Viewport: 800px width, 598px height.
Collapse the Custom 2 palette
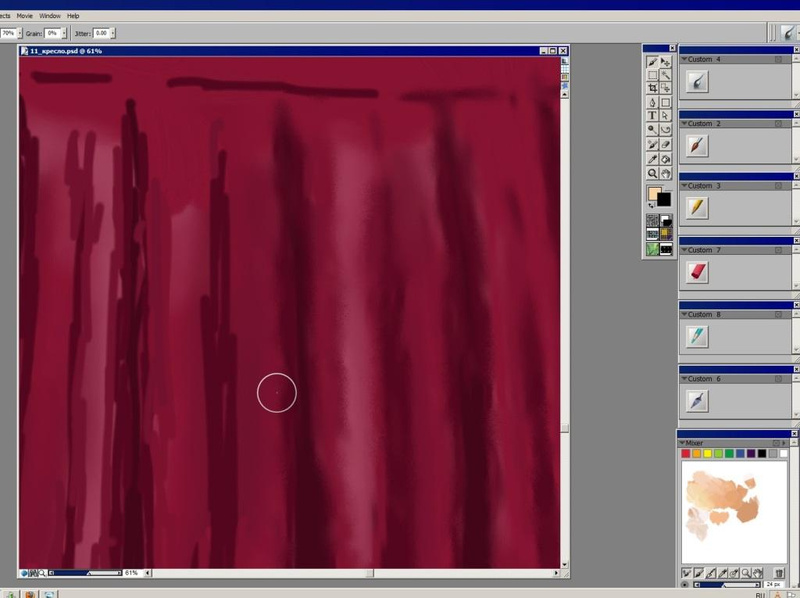[x=684, y=123]
